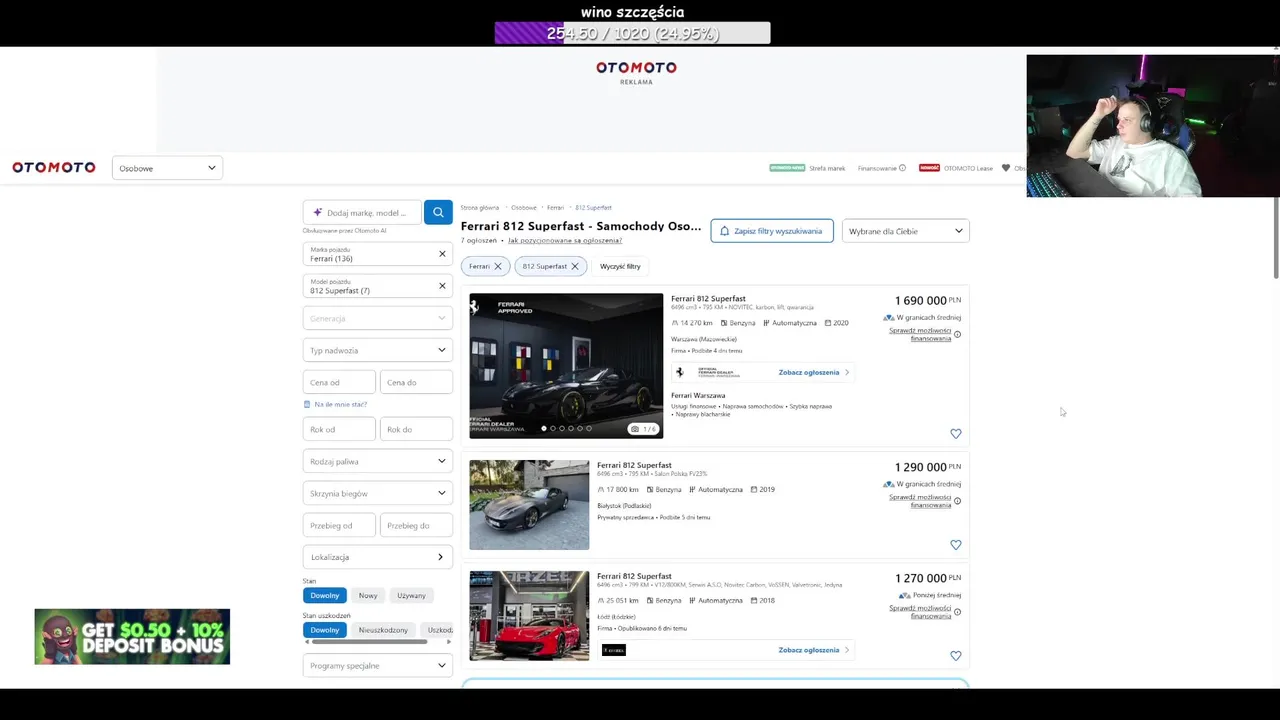The width and height of the screenshot is (1280, 720).
Task: Expand the Rodzaj paliwa dropdown
Action: (x=378, y=461)
